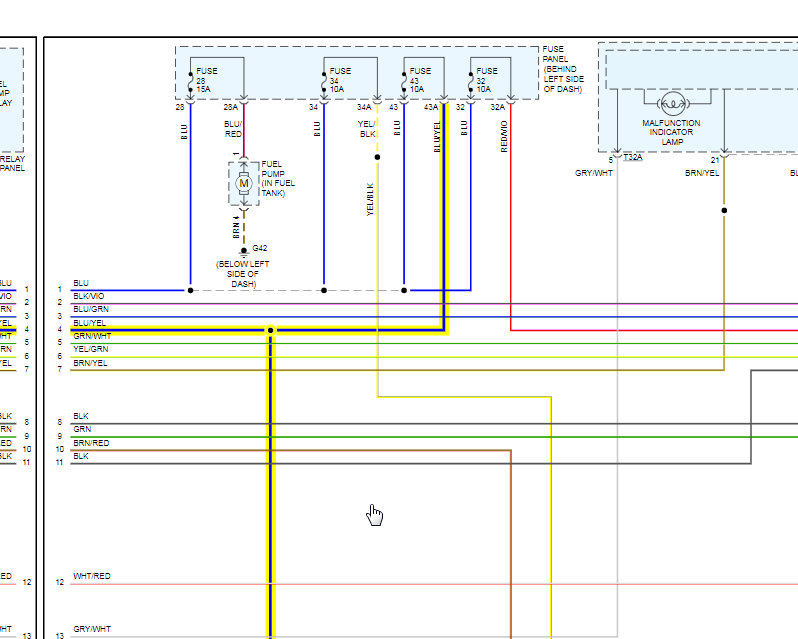Select the BRN/YEL wire label at pin 7
The height and width of the screenshot is (639, 798).
click(90, 363)
